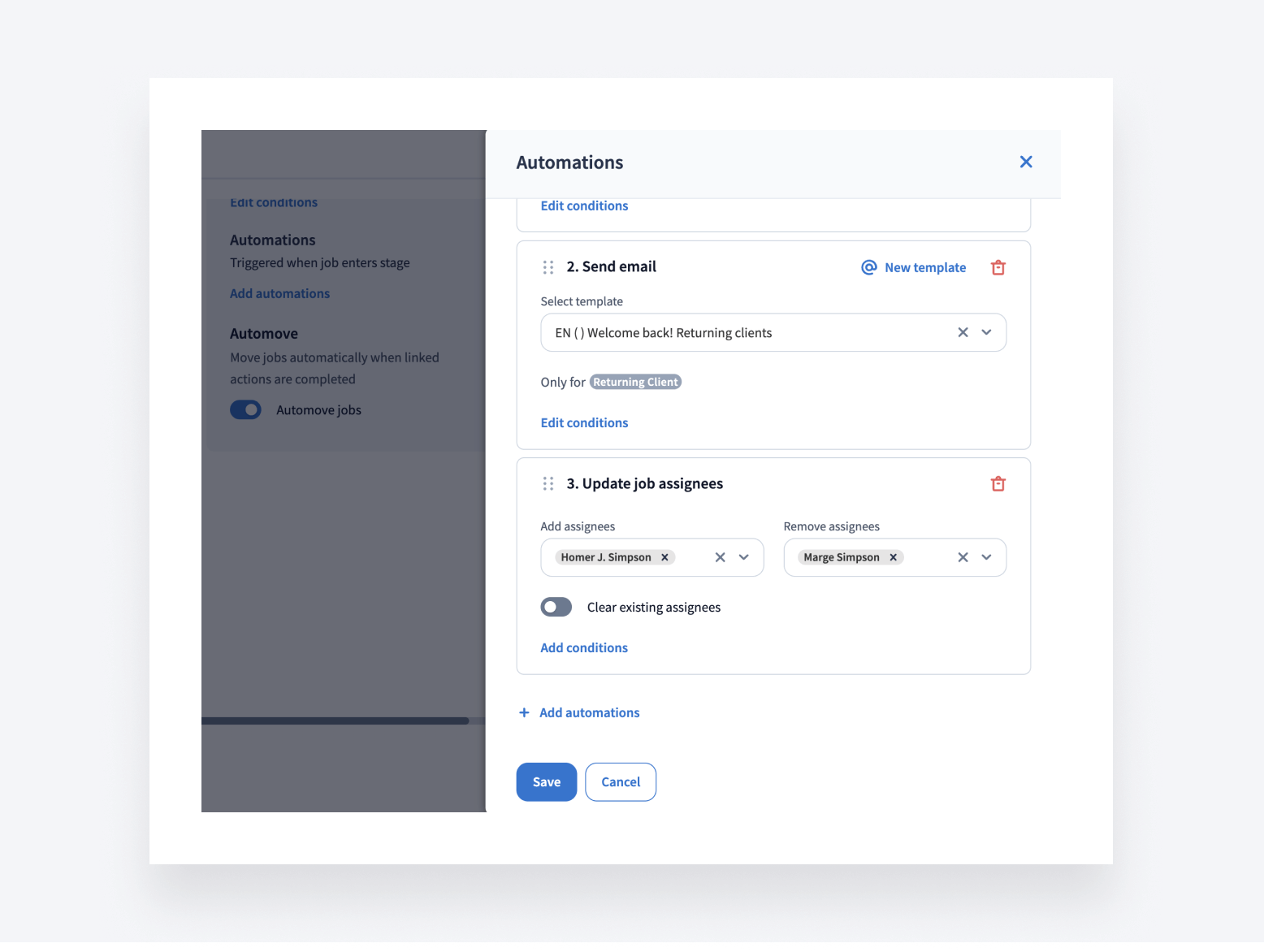Open the Remove assignees dropdown
Screen dimensions: 1264x952
[x=986, y=557]
